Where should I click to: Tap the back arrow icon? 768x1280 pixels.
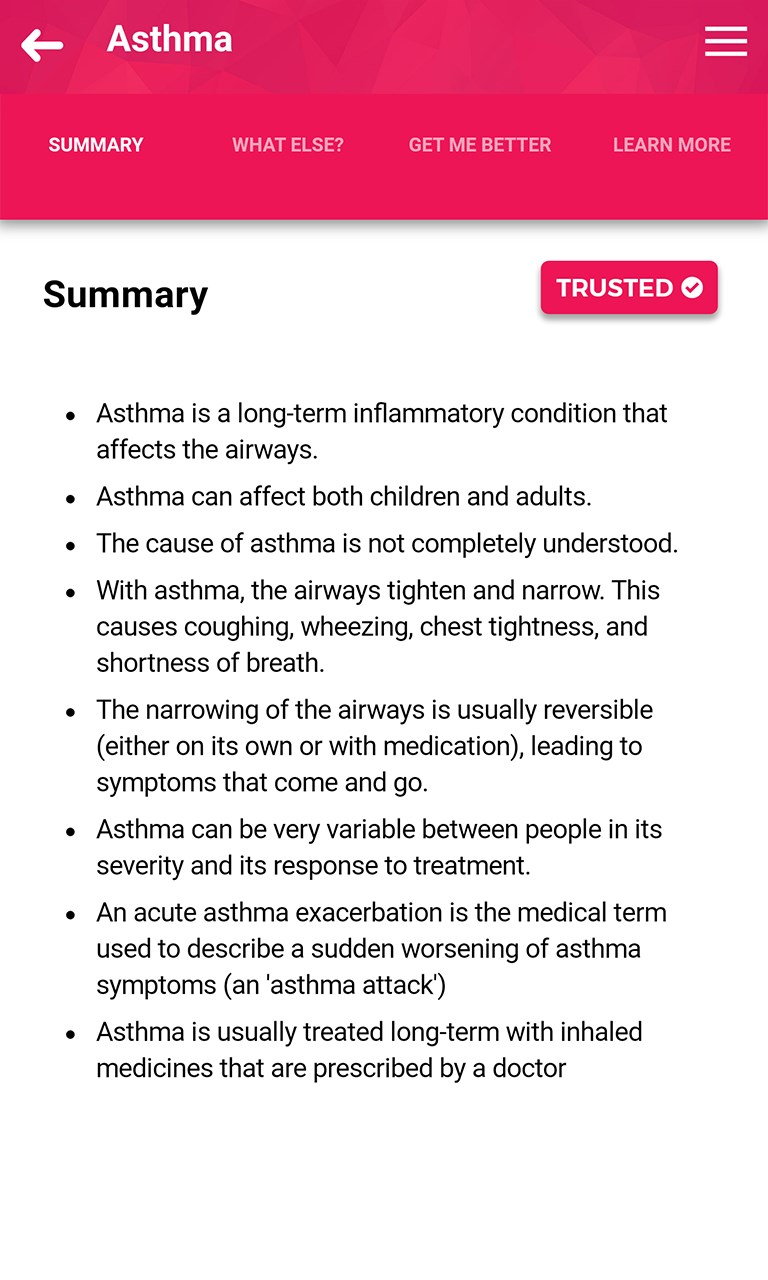coord(42,44)
